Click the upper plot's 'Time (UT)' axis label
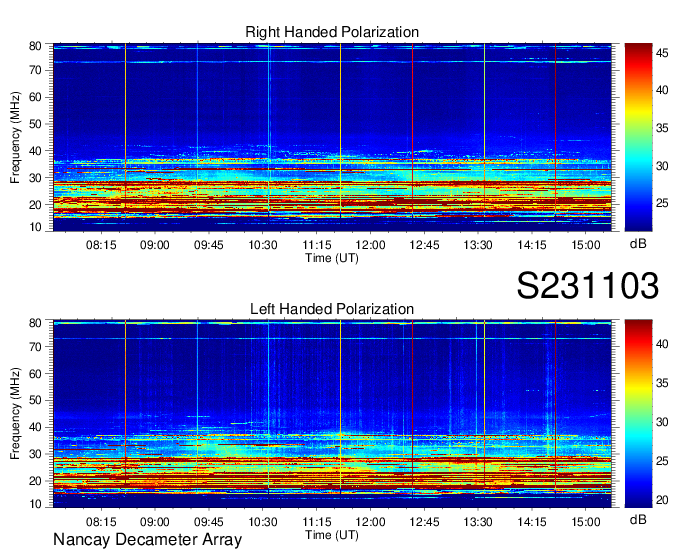 pos(332,258)
